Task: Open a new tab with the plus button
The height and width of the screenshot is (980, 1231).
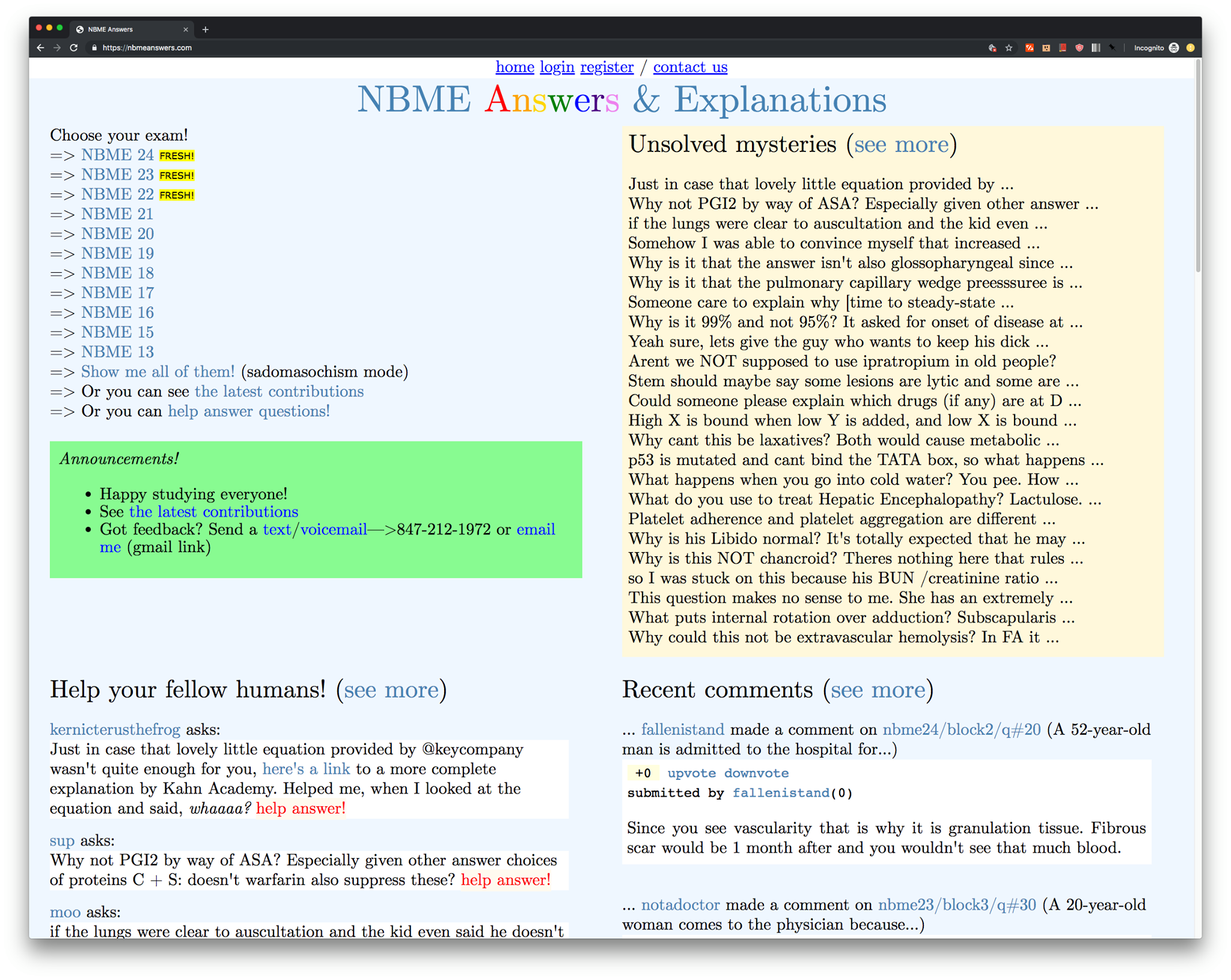Action: [x=206, y=29]
